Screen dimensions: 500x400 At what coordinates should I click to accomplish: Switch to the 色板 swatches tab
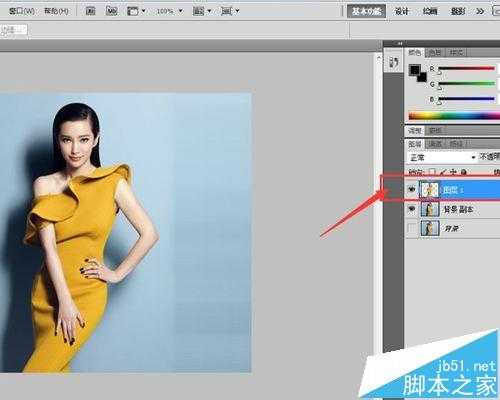coord(435,53)
